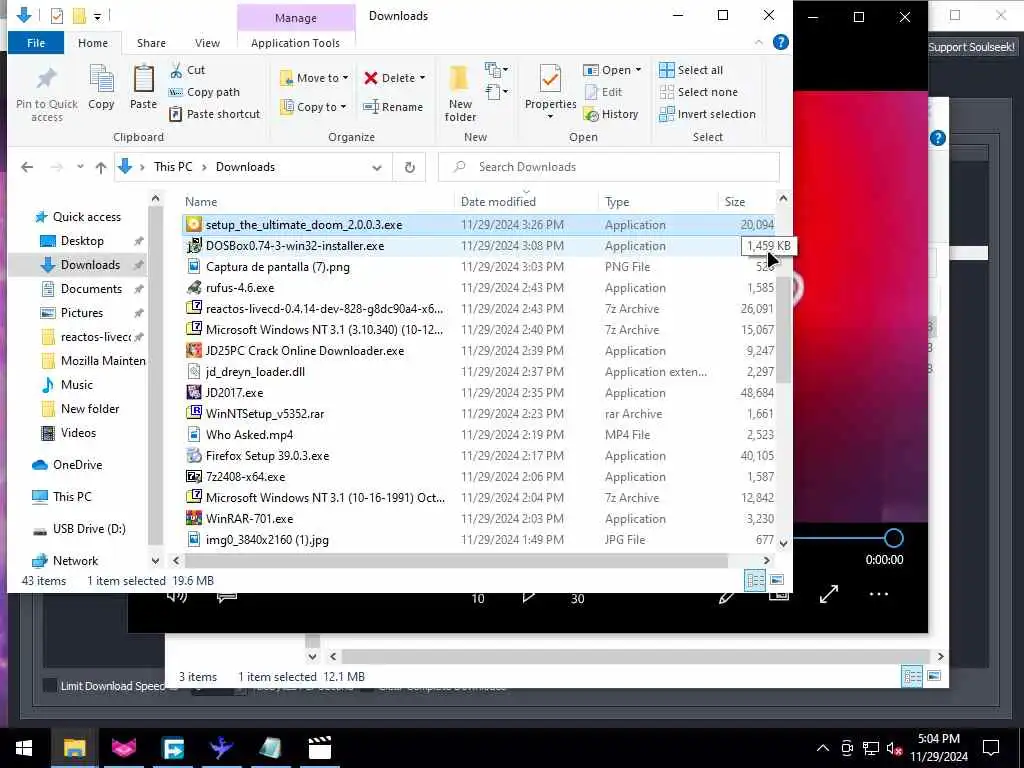The image size is (1024, 768).
Task: Click the edit pencil icon in video player
Action: point(726,597)
